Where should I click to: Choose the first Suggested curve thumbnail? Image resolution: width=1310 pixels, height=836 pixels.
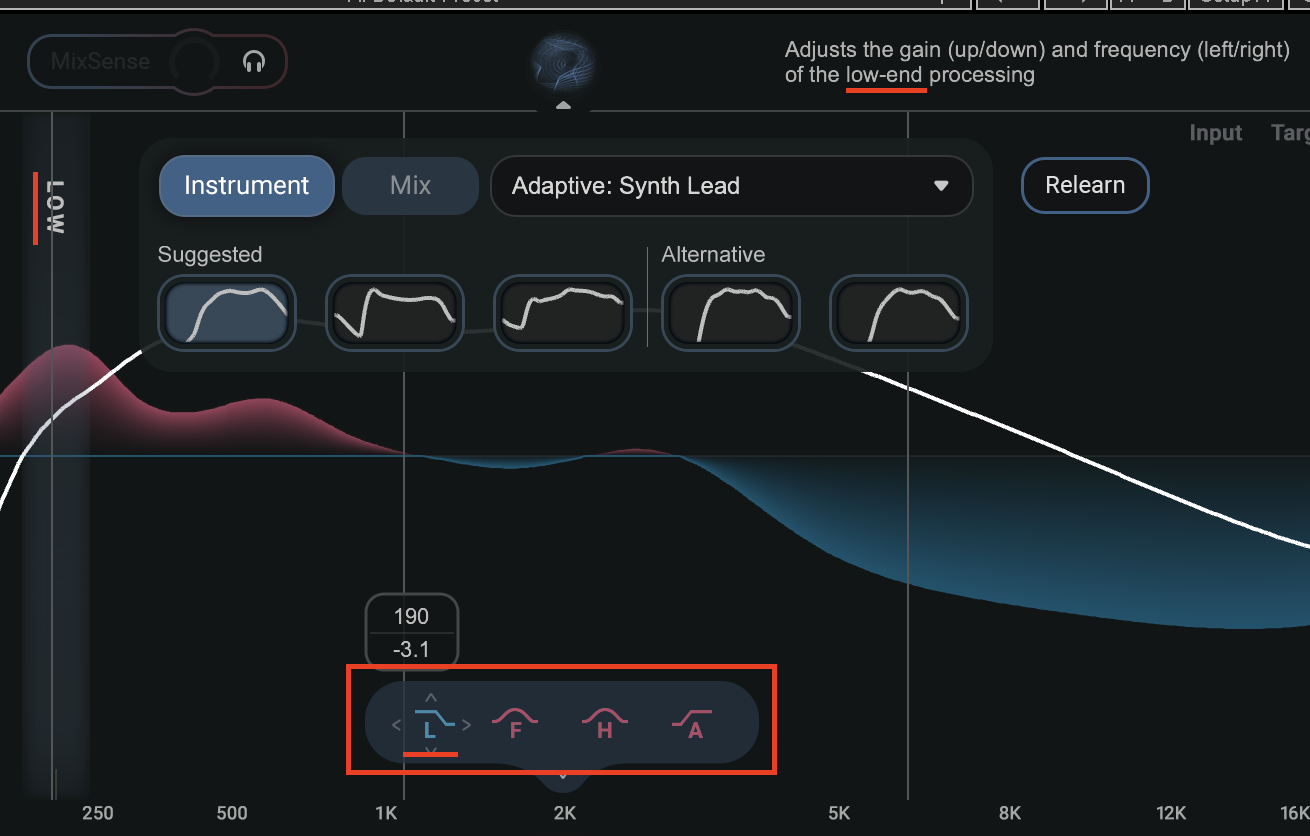pyautogui.click(x=227, y=312)
